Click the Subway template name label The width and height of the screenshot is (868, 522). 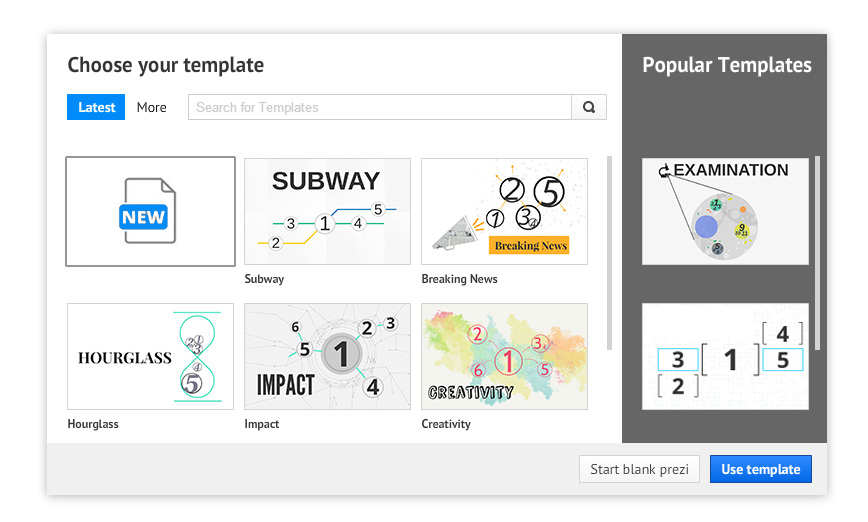tap(264, 279)
